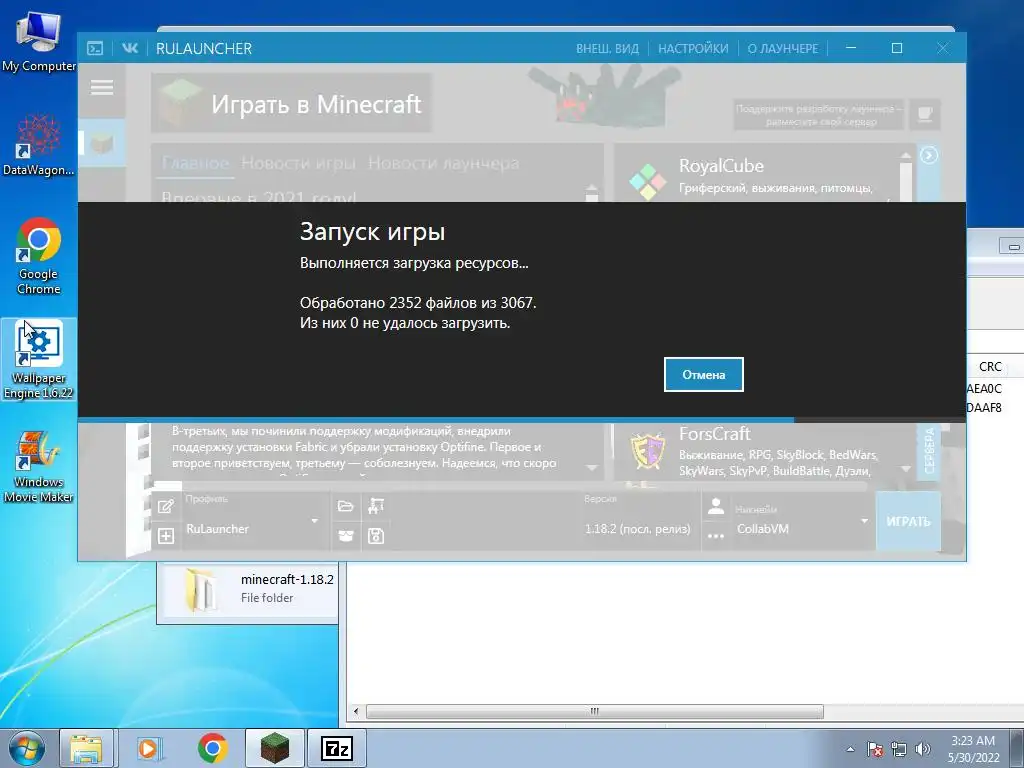This screenshot has width=1024, height=768.
Task: Show hidden system tray icons arrow
Action: coord(850,749)
